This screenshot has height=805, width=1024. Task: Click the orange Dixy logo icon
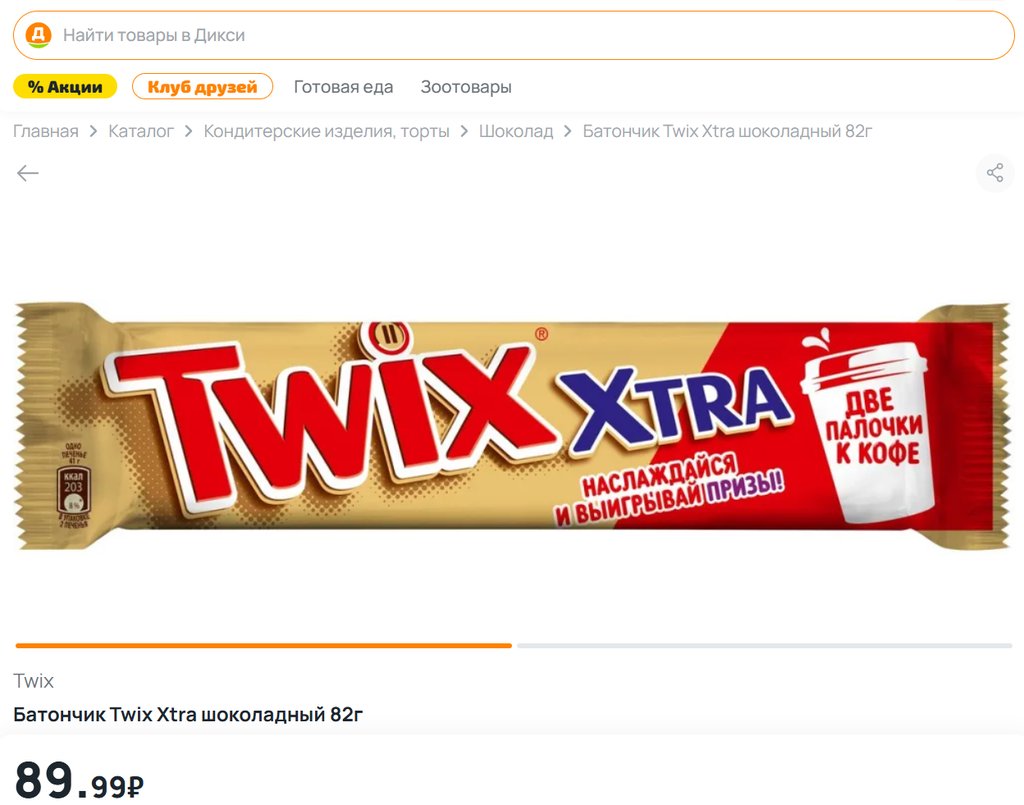point(39,35)
